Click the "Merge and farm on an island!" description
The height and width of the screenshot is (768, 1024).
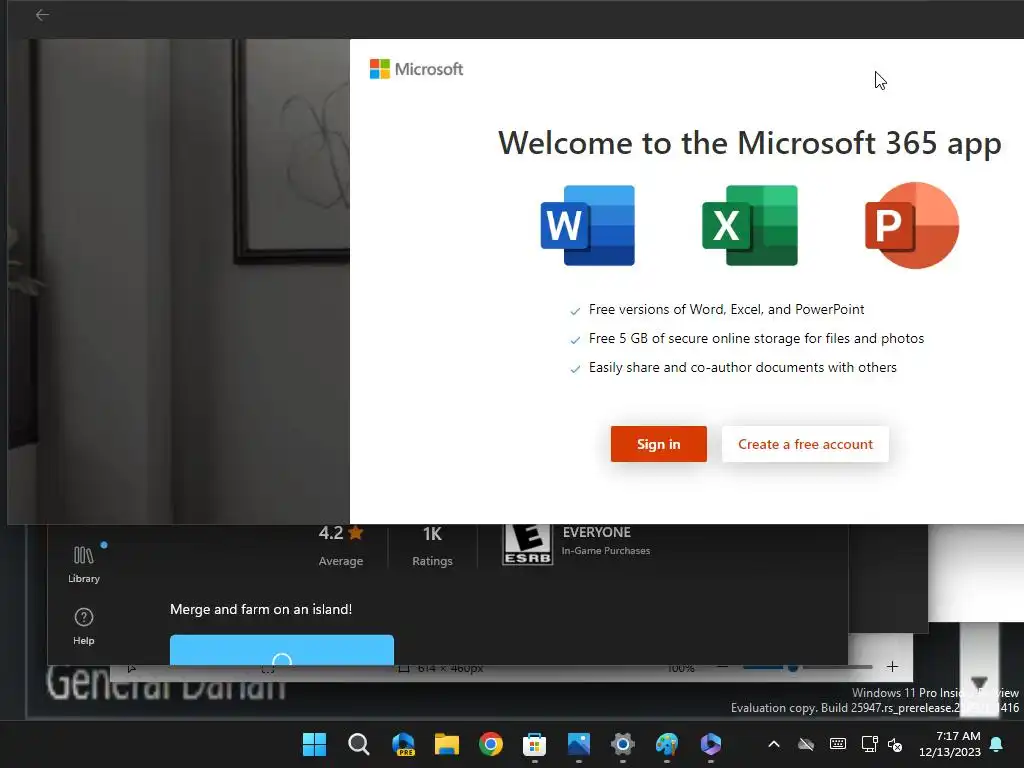pyautogui.click(x=261, y=609)
